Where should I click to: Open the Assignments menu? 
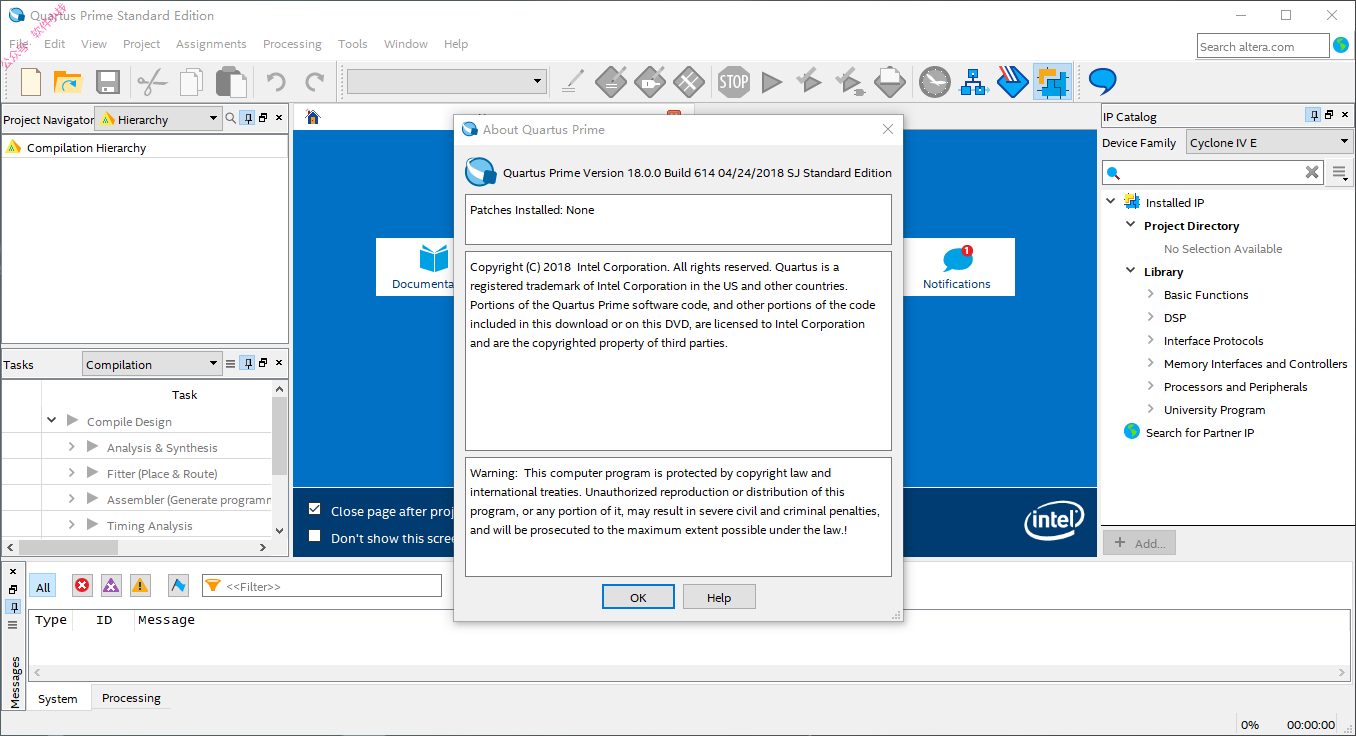tap(211, 44)
